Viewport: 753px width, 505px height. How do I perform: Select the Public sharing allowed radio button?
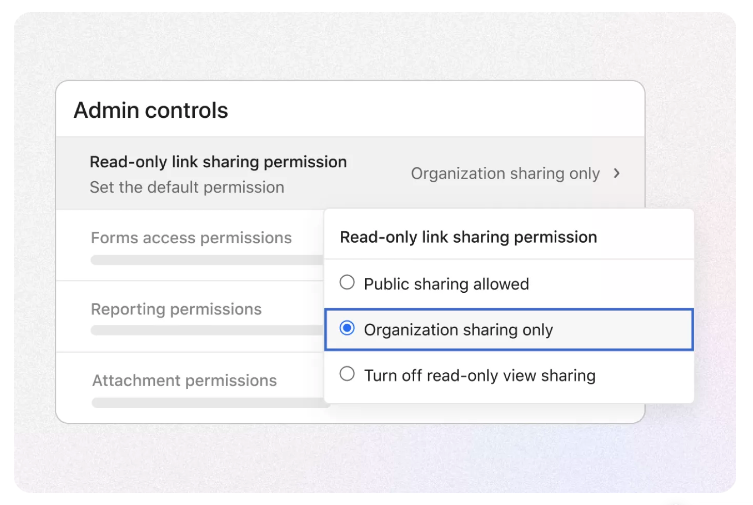347,283
